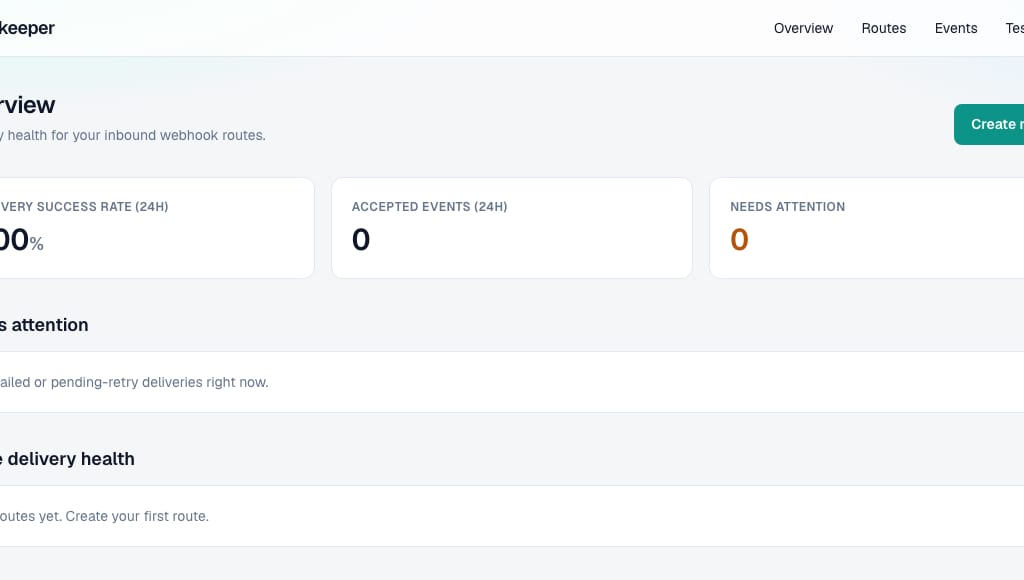The height and width of the screenshot is (580, 1024).
Task: Click the 'SUCCESS RATE (24H)' card label
Action: [x=84, y=206]
